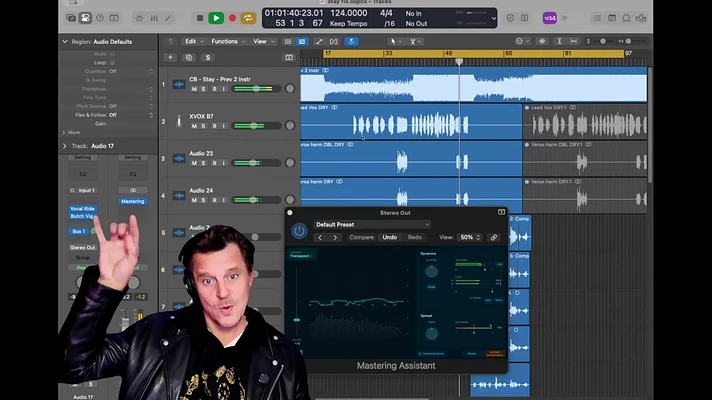Enable input monitoring on Audio 24
The image size is (712, 400).
224,200
